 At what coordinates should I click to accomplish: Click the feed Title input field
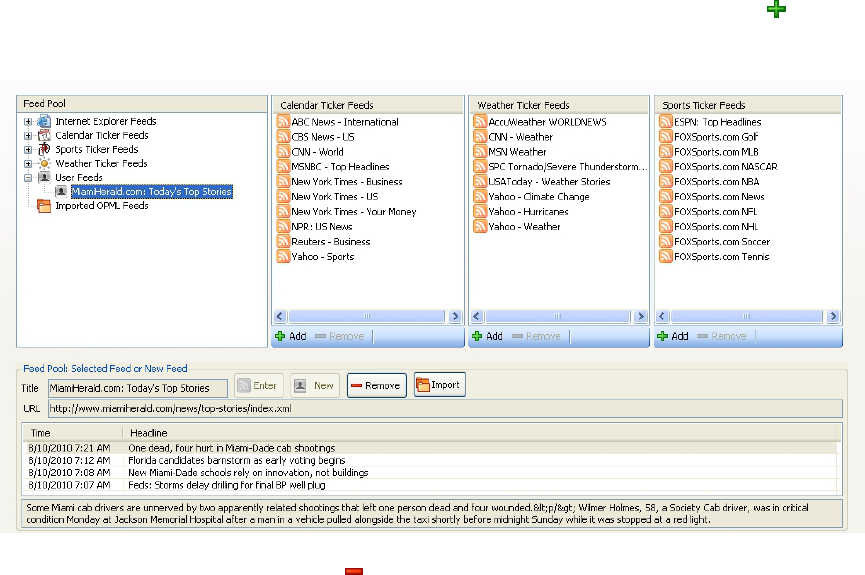[x=138, y=388]
